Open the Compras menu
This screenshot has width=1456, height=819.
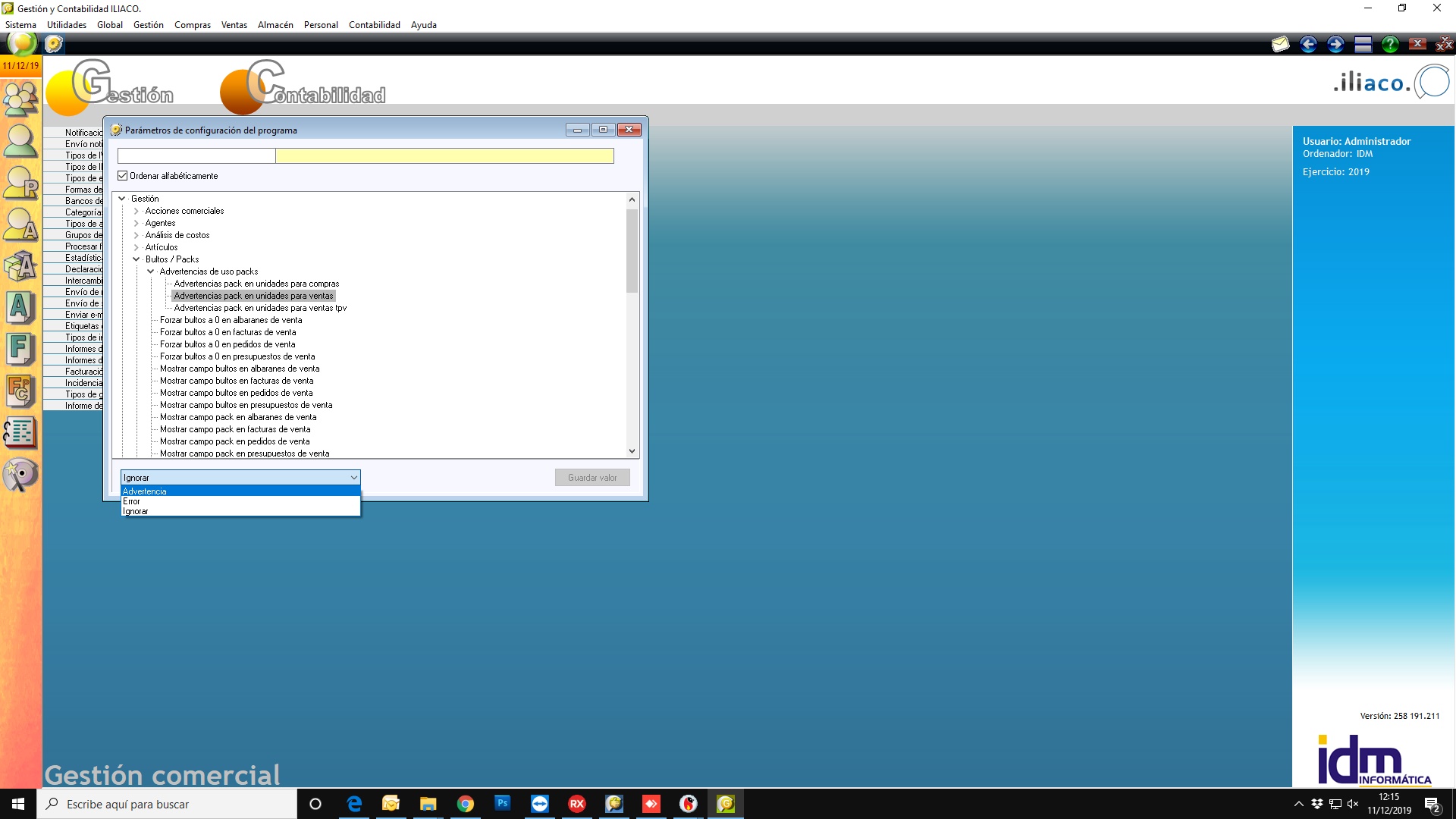pos(193,25)
